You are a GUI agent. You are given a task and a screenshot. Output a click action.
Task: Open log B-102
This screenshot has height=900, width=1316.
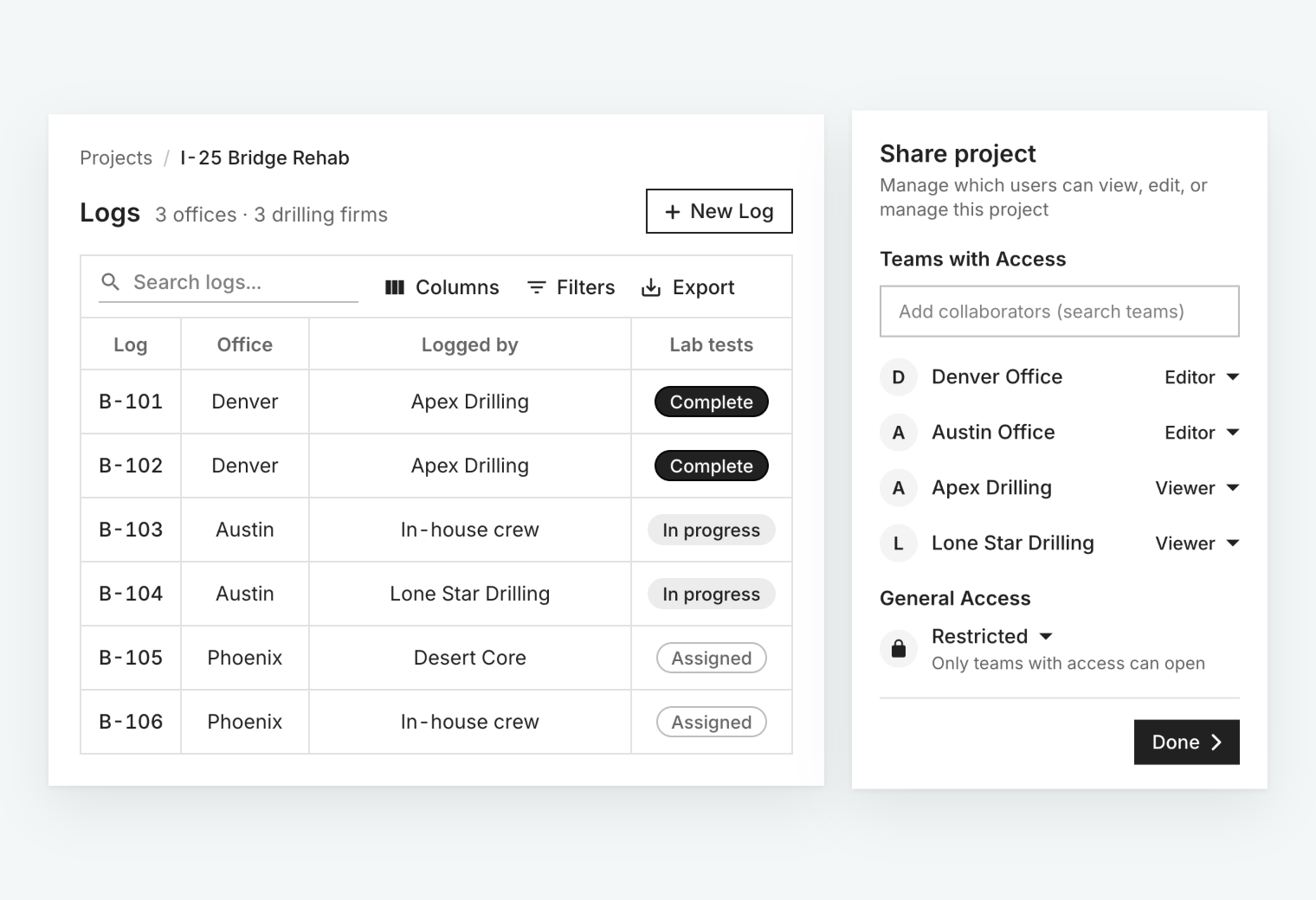click(x=131, y=466)
